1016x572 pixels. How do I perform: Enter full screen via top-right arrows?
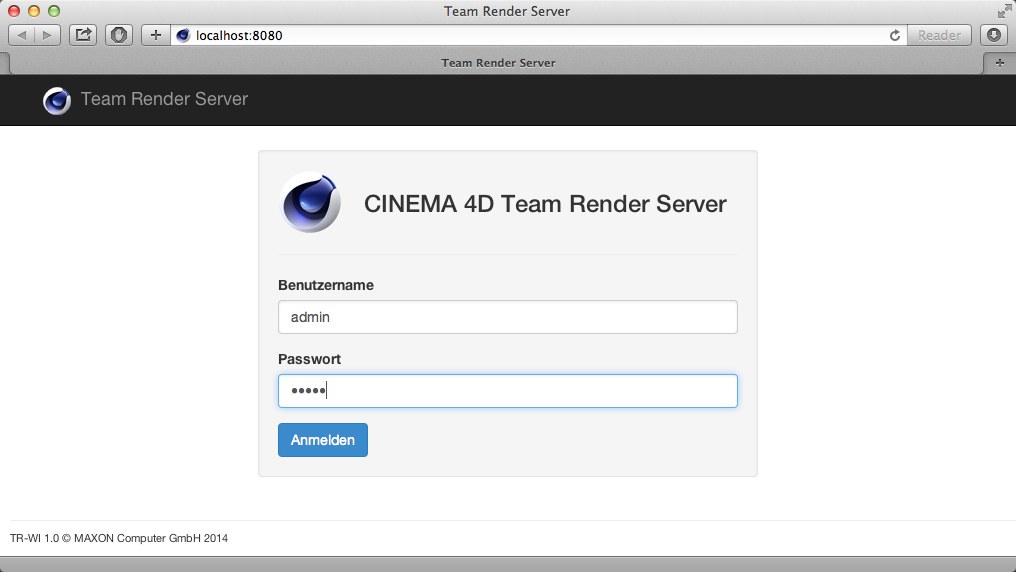[1003, 11]
